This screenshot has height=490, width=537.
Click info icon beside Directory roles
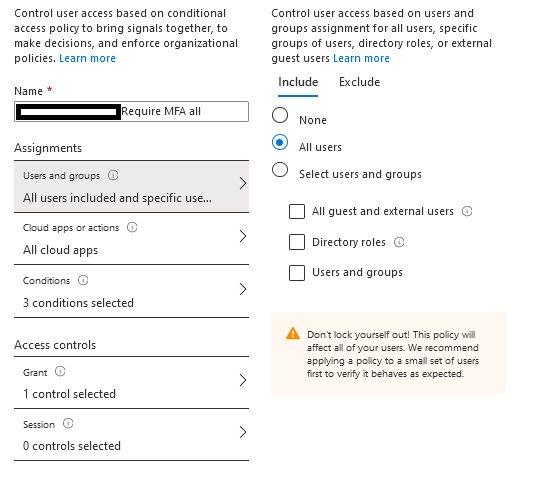[399, 242]
